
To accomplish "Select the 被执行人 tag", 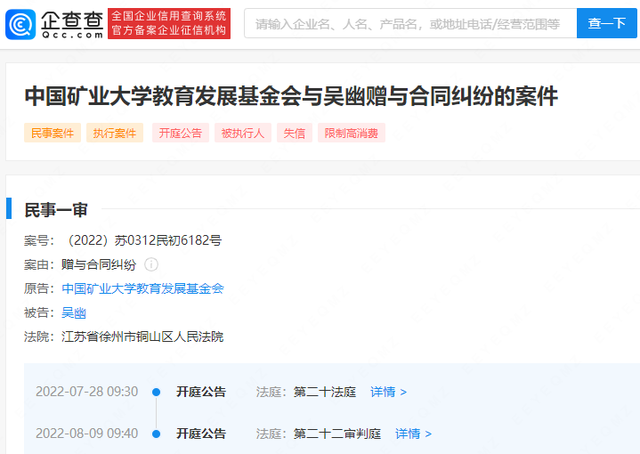I will [243, 133].
